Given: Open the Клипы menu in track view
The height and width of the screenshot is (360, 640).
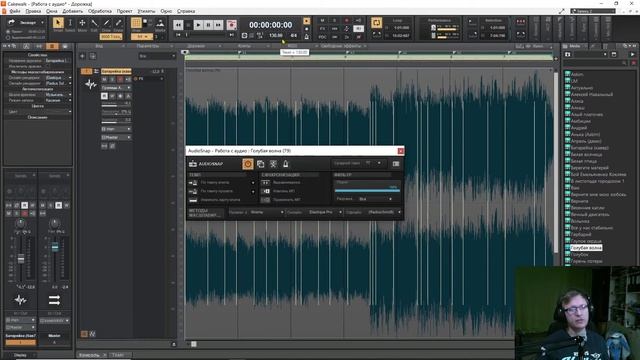Looking at the screenshot, I should click(x=244, y=46).
